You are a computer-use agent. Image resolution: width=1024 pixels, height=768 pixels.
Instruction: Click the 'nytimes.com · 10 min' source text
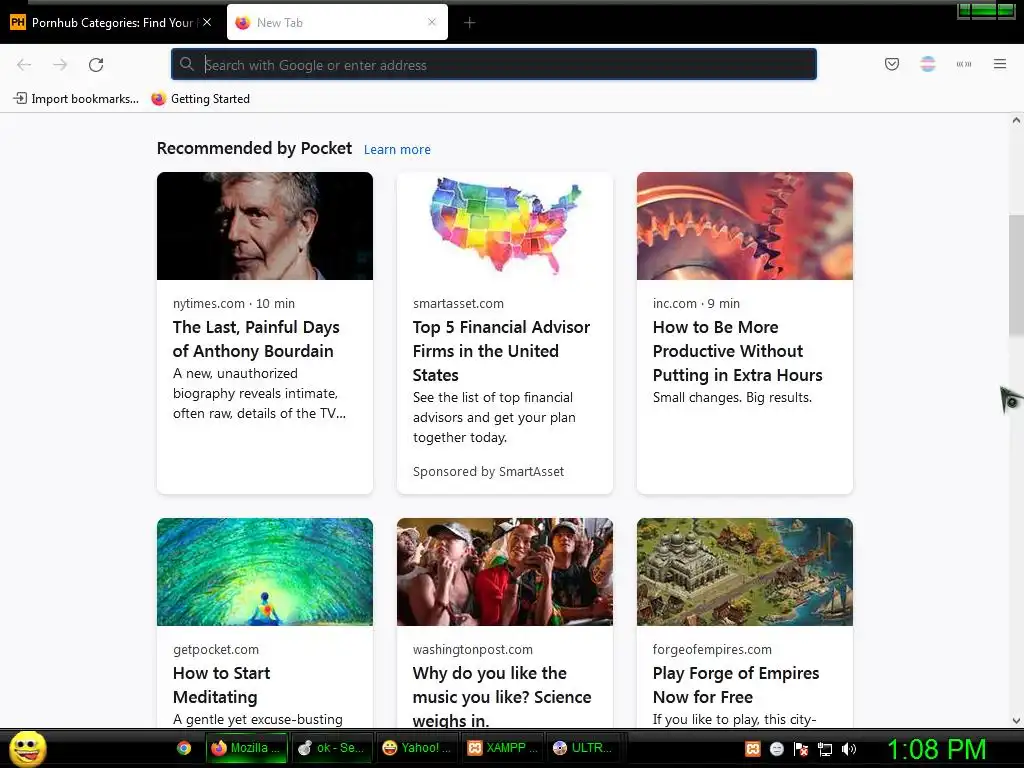234,304
